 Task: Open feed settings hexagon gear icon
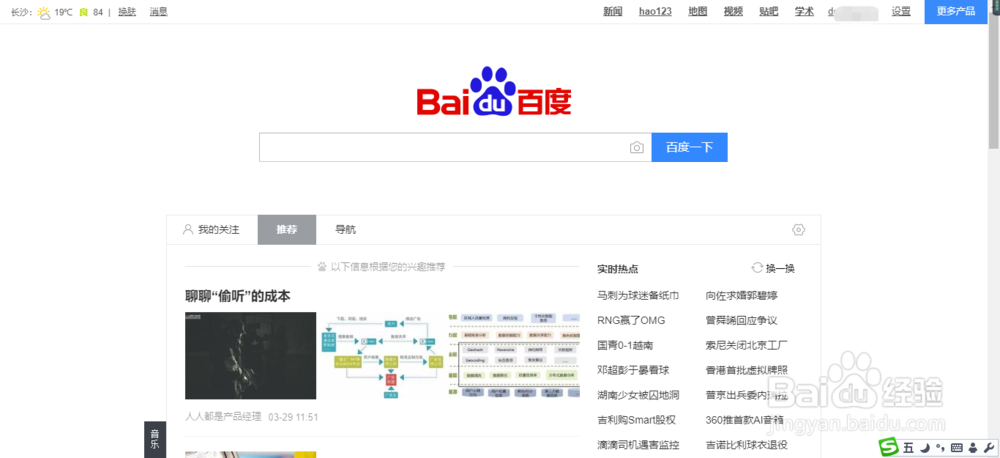click(798, 230)
